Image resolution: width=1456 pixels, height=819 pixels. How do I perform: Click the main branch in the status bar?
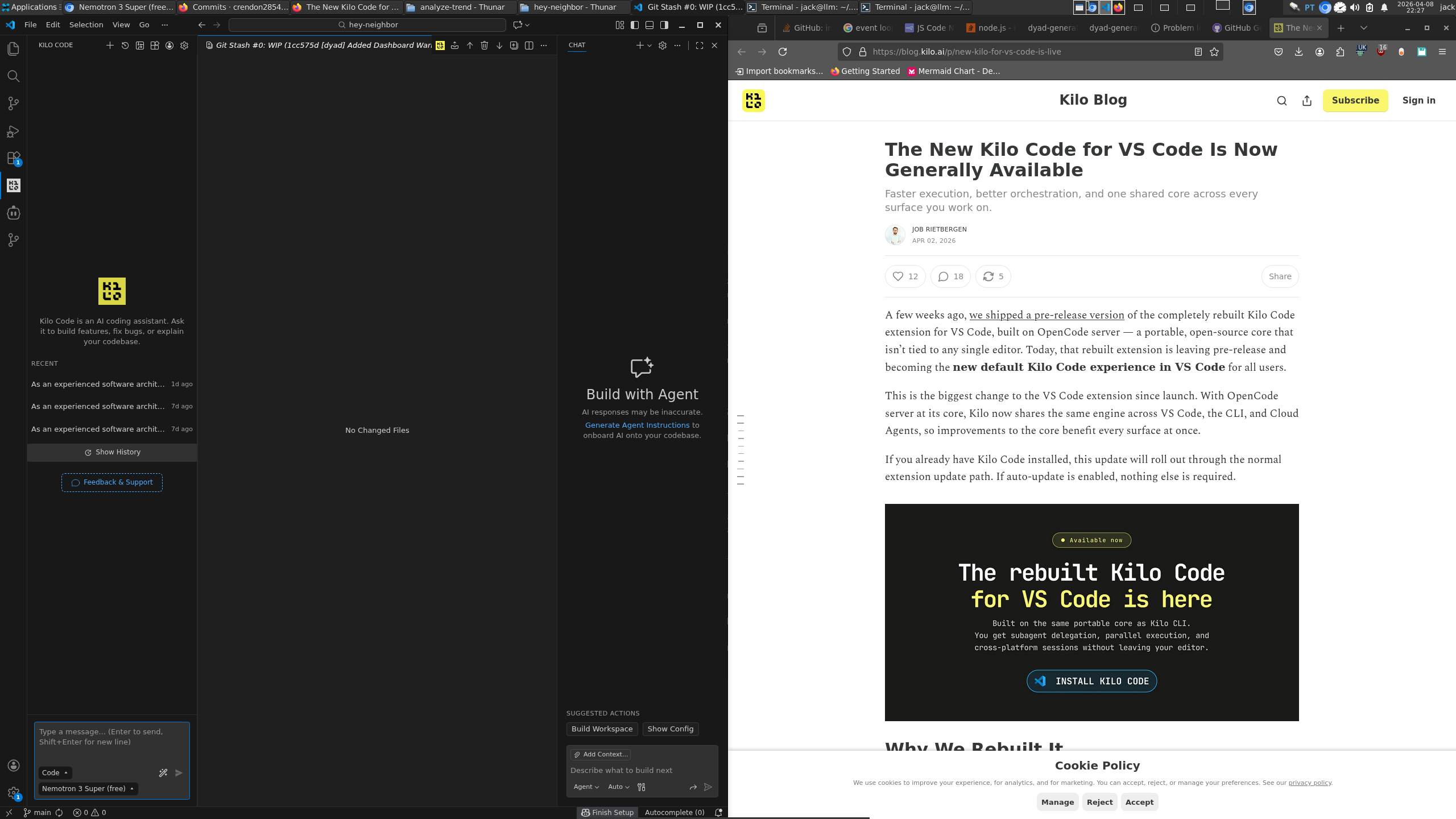tap(38, 813)
